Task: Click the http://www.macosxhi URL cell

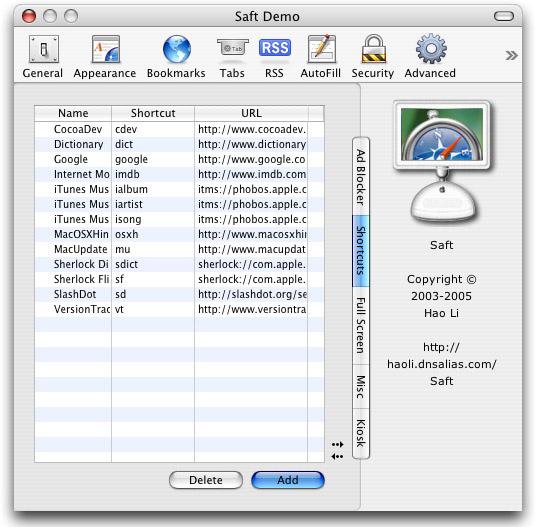Action: (251, 234)
